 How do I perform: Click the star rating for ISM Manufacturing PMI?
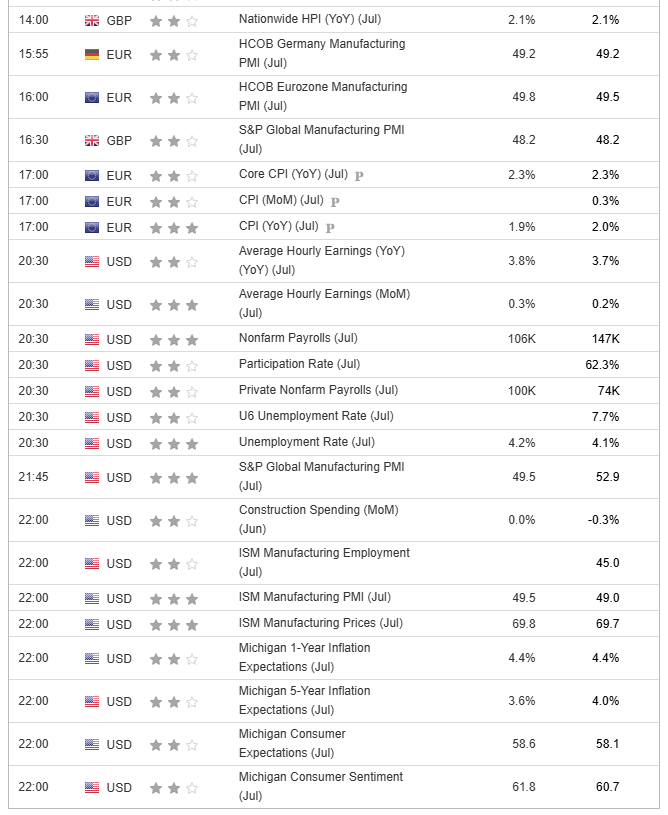(x=174, y=599)
